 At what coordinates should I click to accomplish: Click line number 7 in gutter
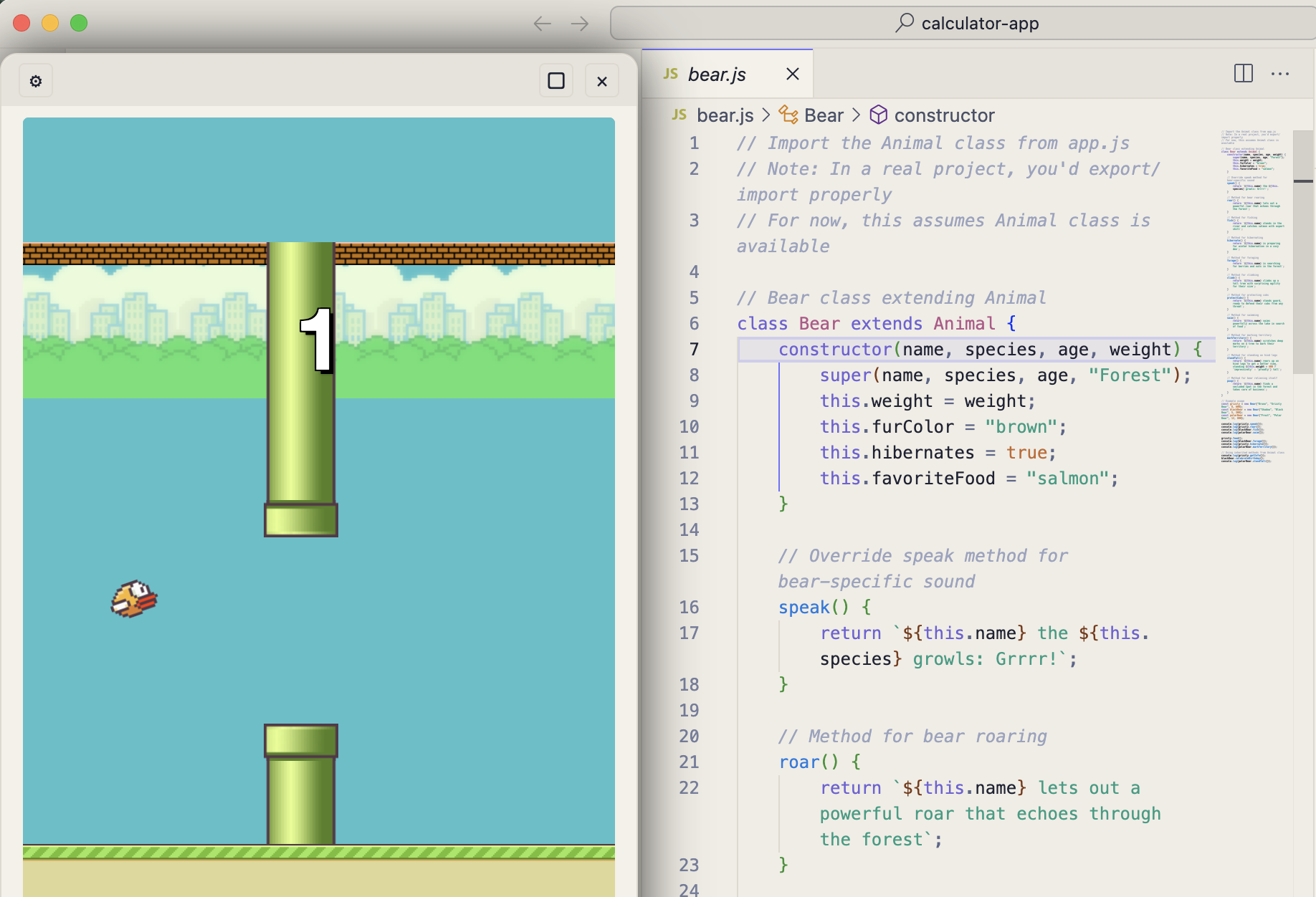point(694,349)
